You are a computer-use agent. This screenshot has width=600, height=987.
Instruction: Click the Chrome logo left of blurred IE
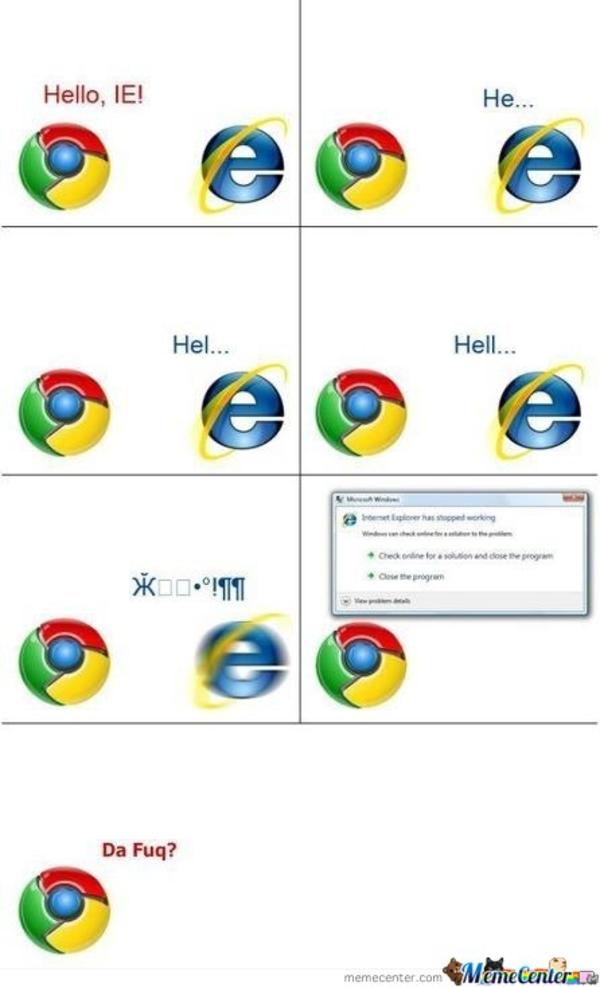(64, 661)
